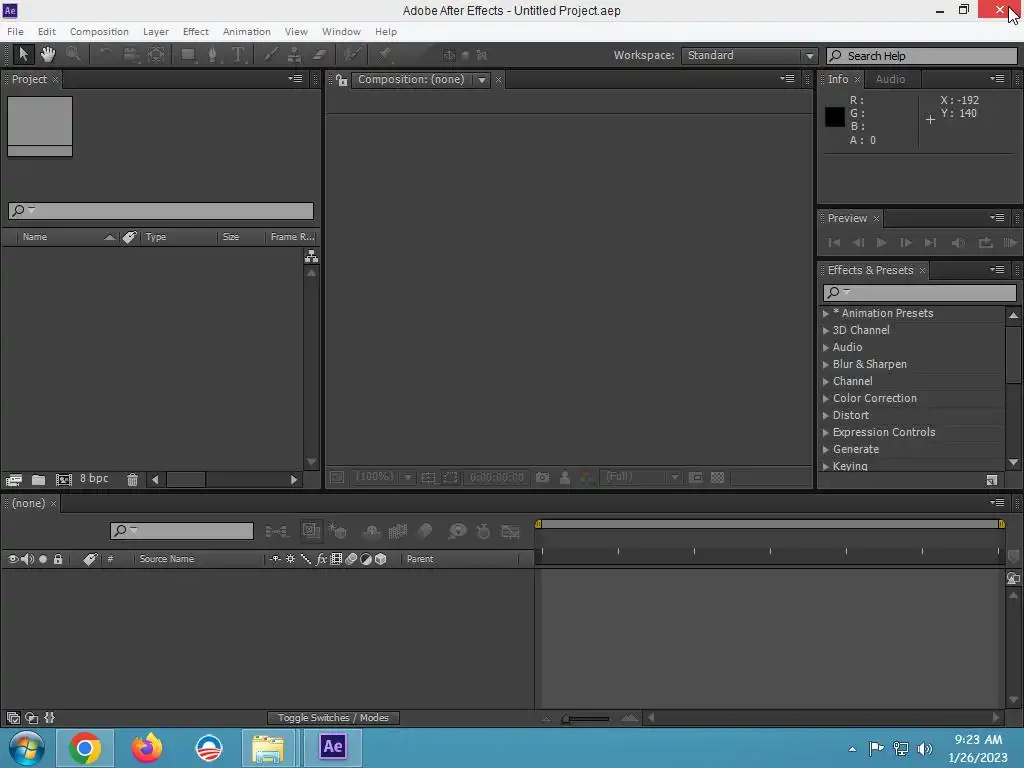Click Preview first frame button
The image size is (1024, 768).
pos(834,243)
